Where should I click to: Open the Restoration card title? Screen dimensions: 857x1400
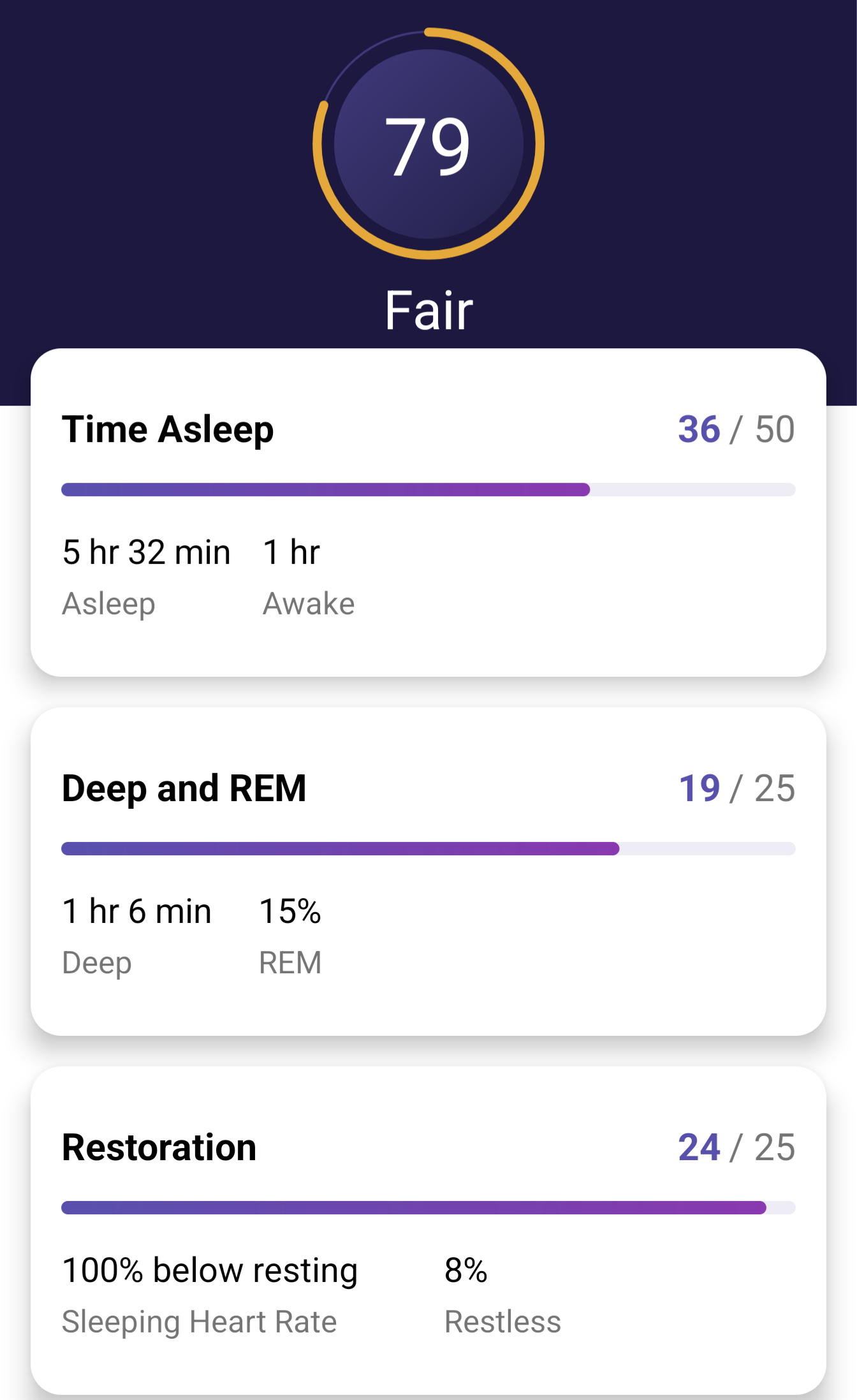[159, 1147]
